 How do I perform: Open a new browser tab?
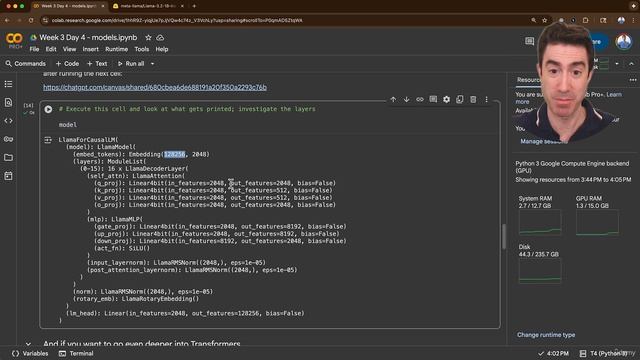tap(194, 6)
